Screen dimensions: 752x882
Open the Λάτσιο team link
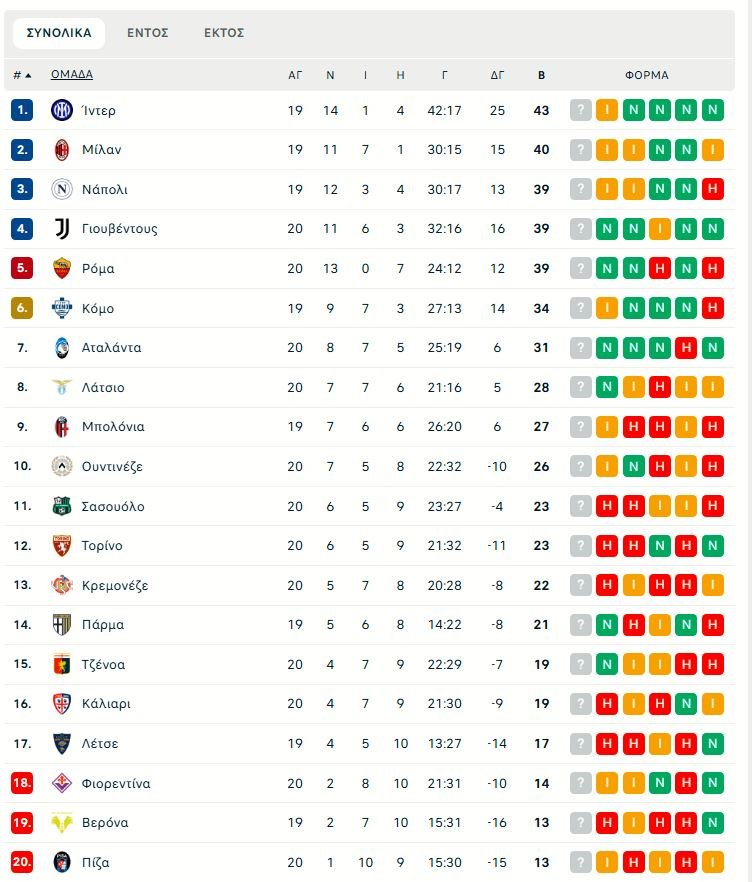point(103,388)
